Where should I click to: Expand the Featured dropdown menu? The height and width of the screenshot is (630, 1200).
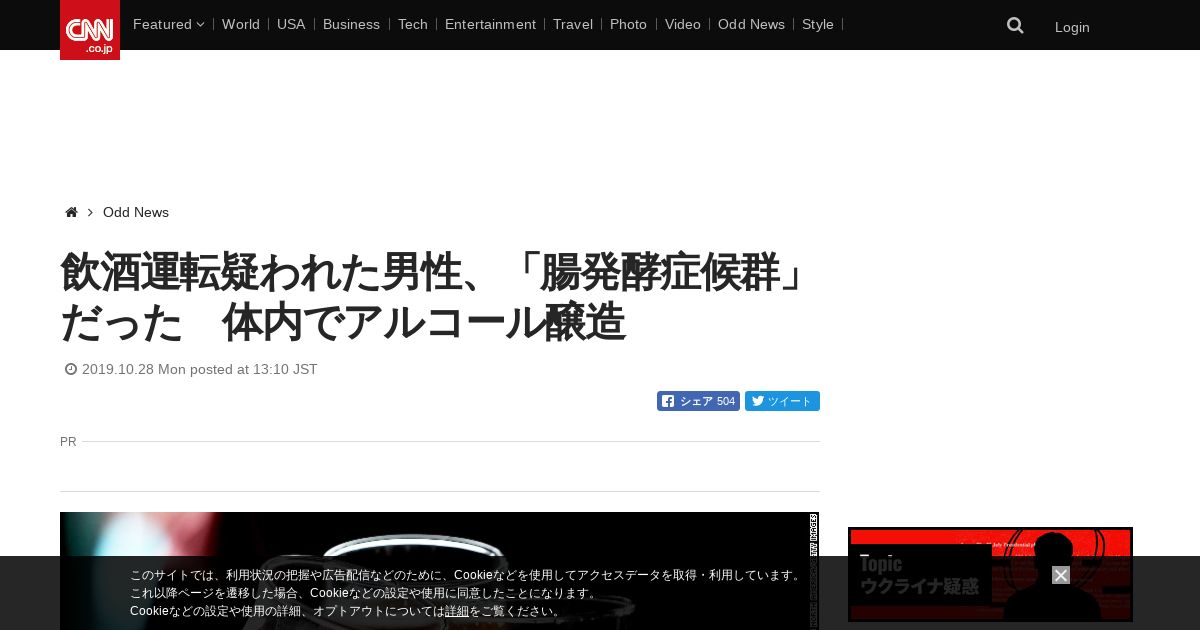click(x=168, y=24)
